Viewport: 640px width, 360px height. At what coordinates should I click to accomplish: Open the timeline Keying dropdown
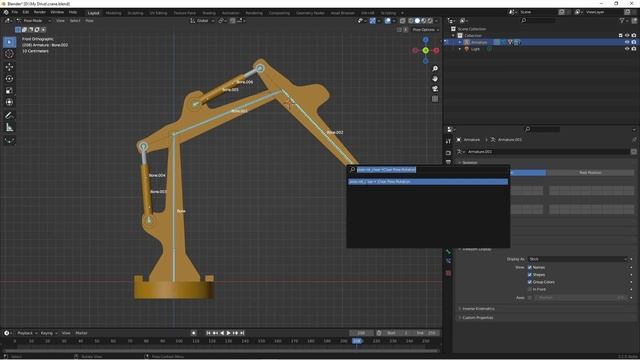coord(49,333)
